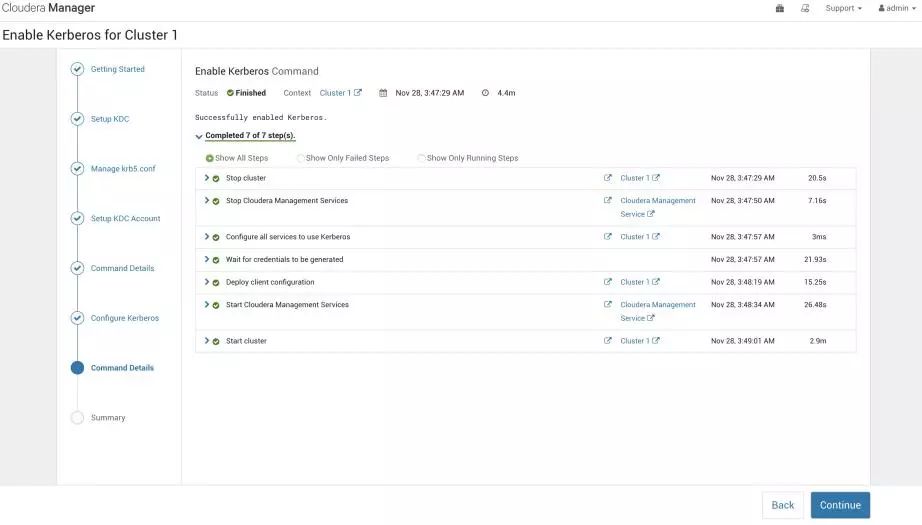Select Show All Steps radio button
Image resolution: width=922 pixels, height=525 pixels.
[x=210, y=158]
